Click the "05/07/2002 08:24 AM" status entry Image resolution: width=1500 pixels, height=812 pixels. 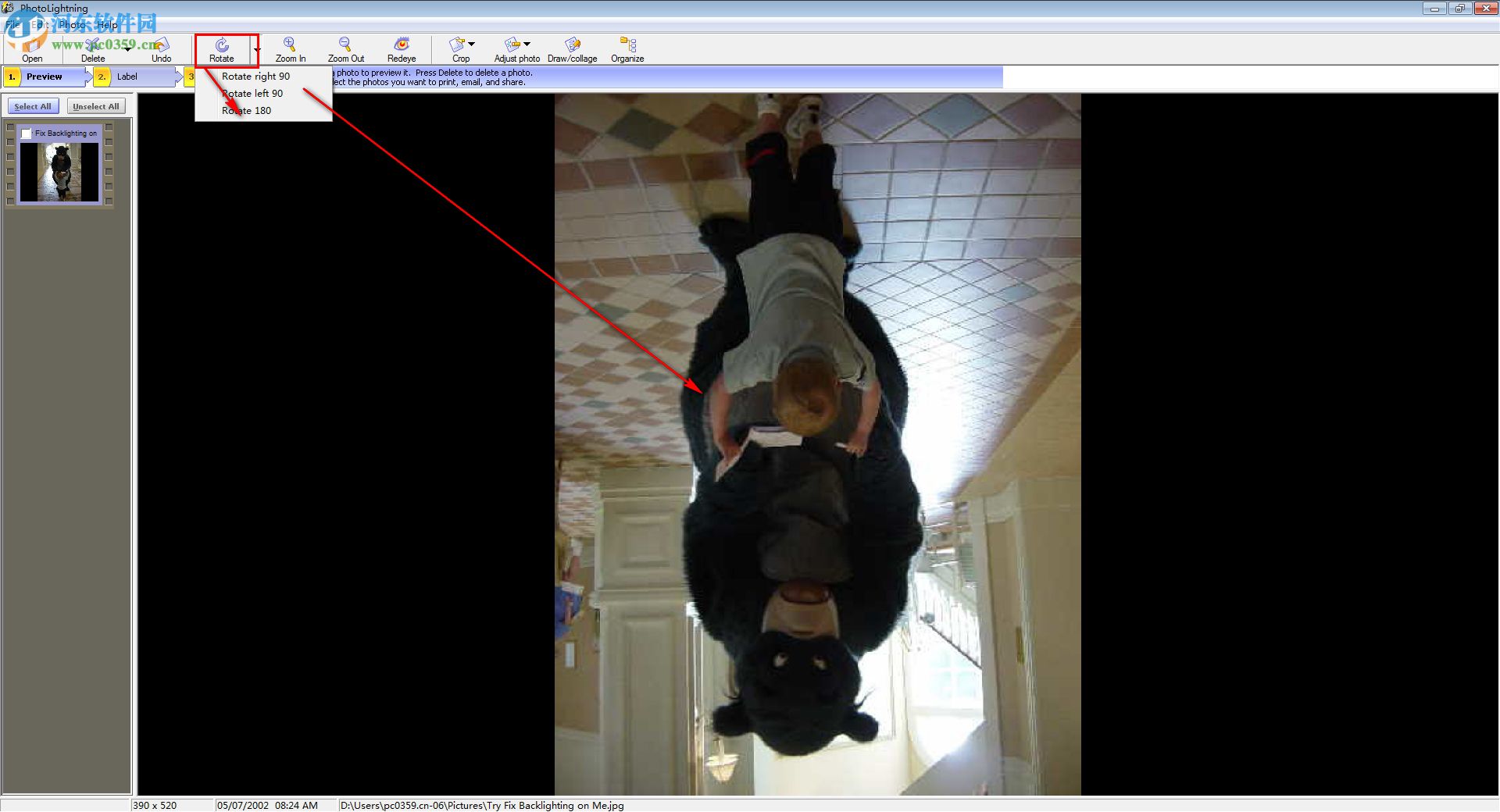(x=267, y=805)
